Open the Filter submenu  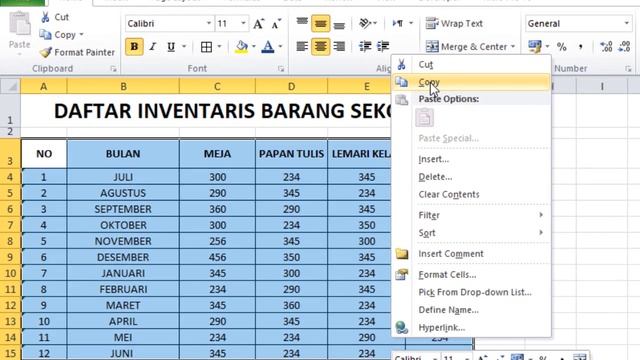[471, 215]
